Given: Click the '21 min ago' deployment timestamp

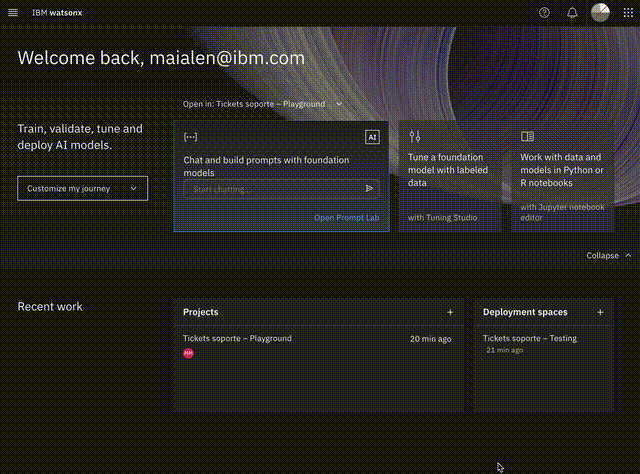Looking at the screenshot, I should click(x=504, y=350).
